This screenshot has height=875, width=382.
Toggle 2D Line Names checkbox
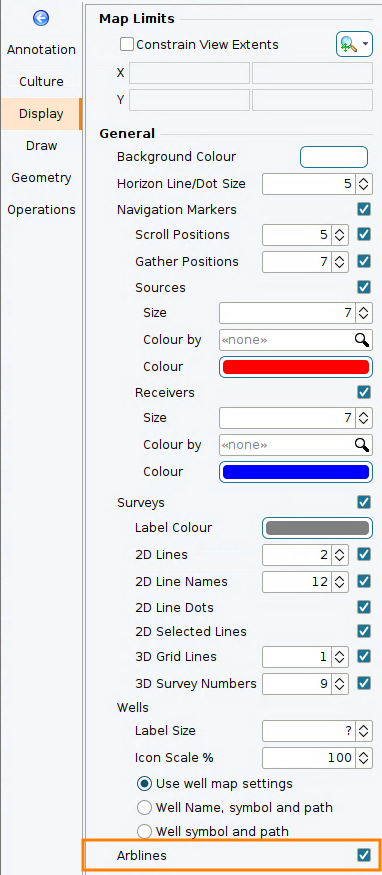click(x=364, y=581)
